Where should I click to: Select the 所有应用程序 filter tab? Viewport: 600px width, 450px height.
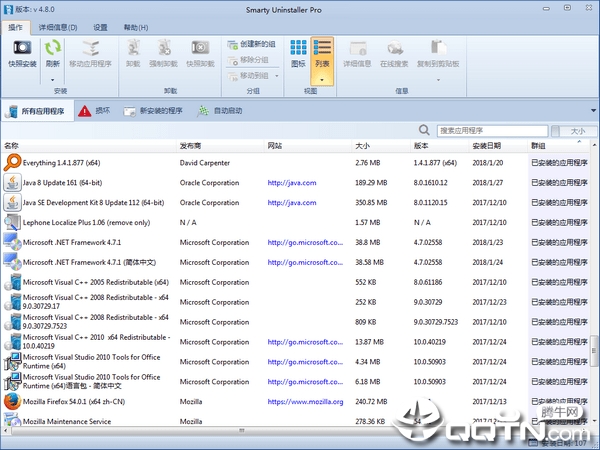tap(37, 111)
